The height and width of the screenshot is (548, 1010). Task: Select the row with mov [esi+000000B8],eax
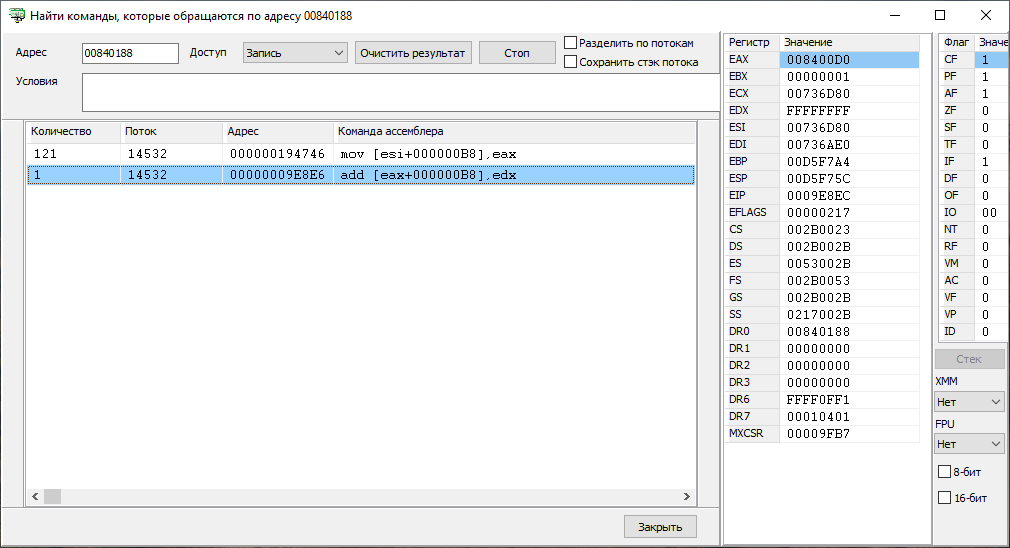[x=361, y=154]
